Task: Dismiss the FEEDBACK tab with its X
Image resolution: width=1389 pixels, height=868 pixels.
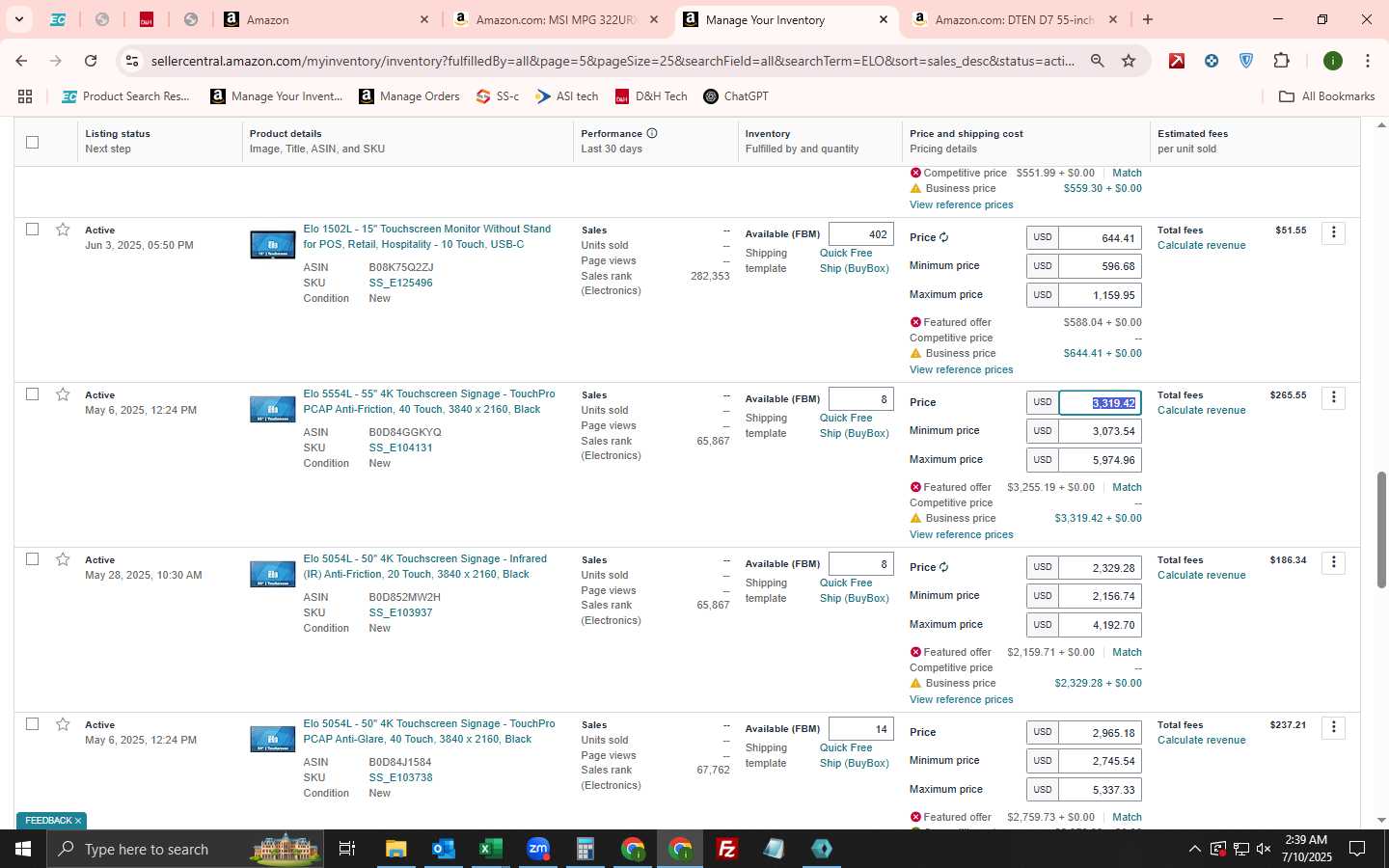Action: pyautogui.click(x=78, y=821)
